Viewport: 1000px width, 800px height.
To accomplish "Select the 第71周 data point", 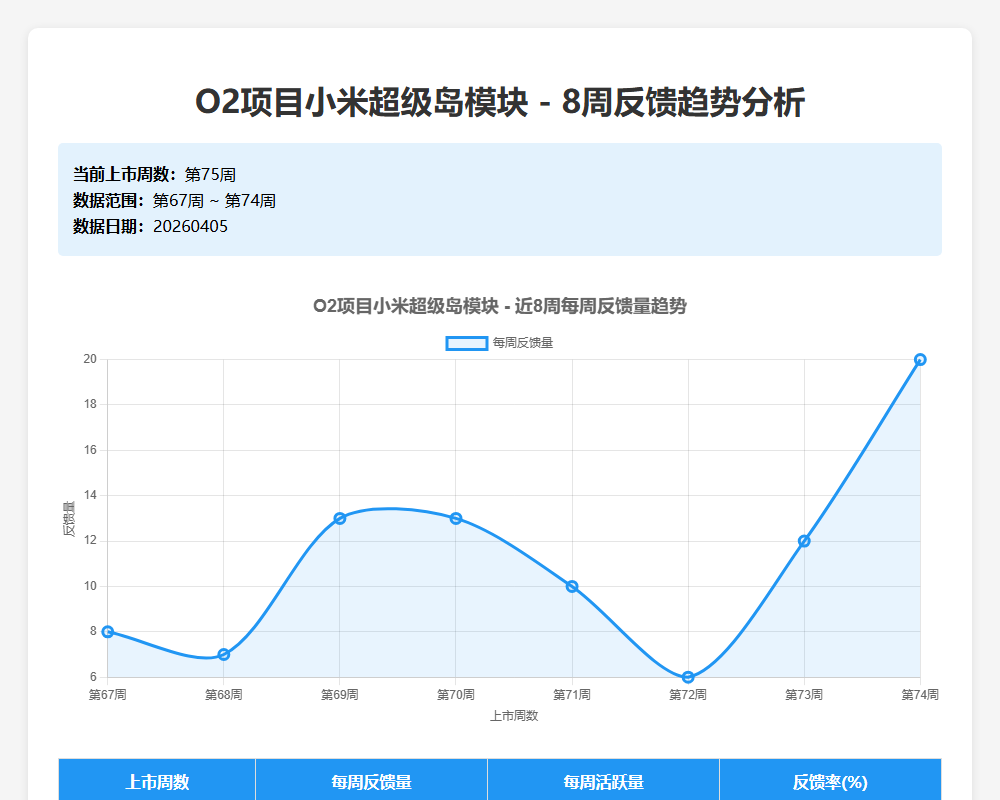I will (x=572, y=586).
